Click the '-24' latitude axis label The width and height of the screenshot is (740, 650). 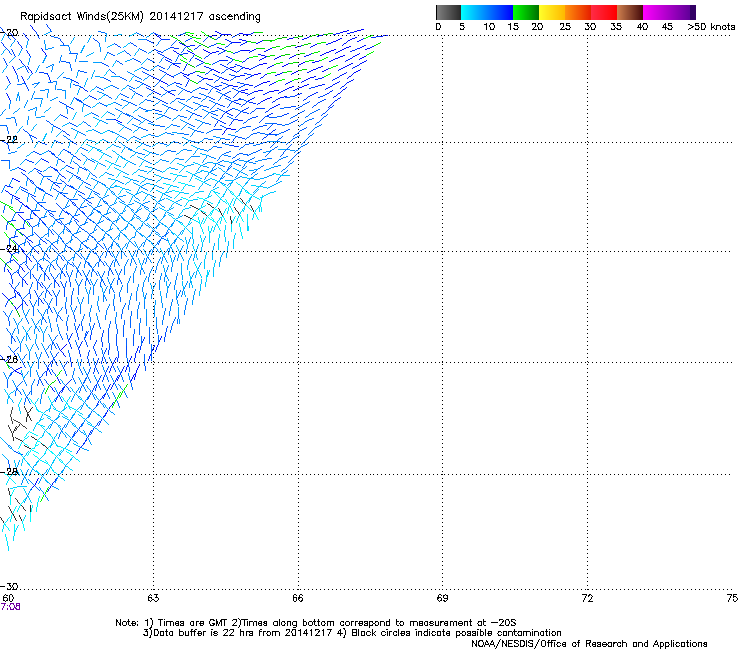9,248
